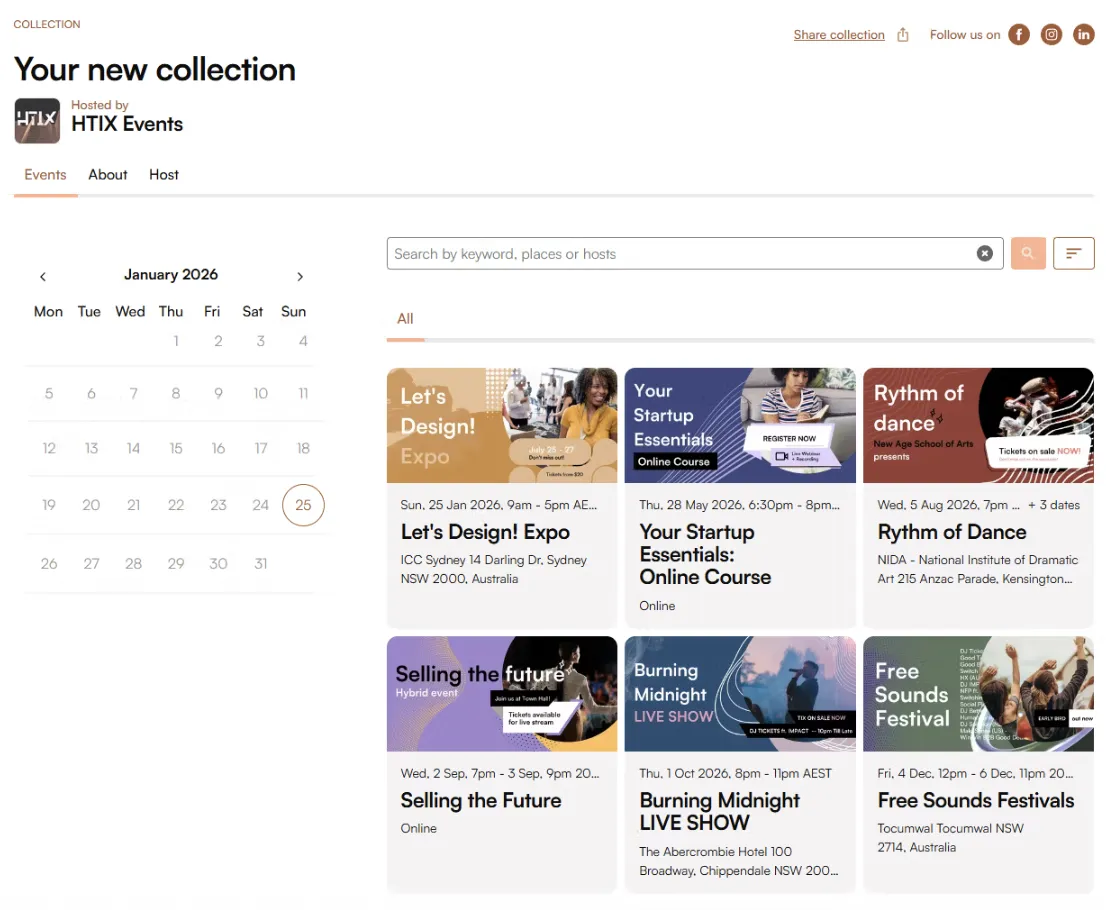Click the Burning Midnight LIVE SHOW title
Screen dimensions: 1106x910
(x=719, y=812)
